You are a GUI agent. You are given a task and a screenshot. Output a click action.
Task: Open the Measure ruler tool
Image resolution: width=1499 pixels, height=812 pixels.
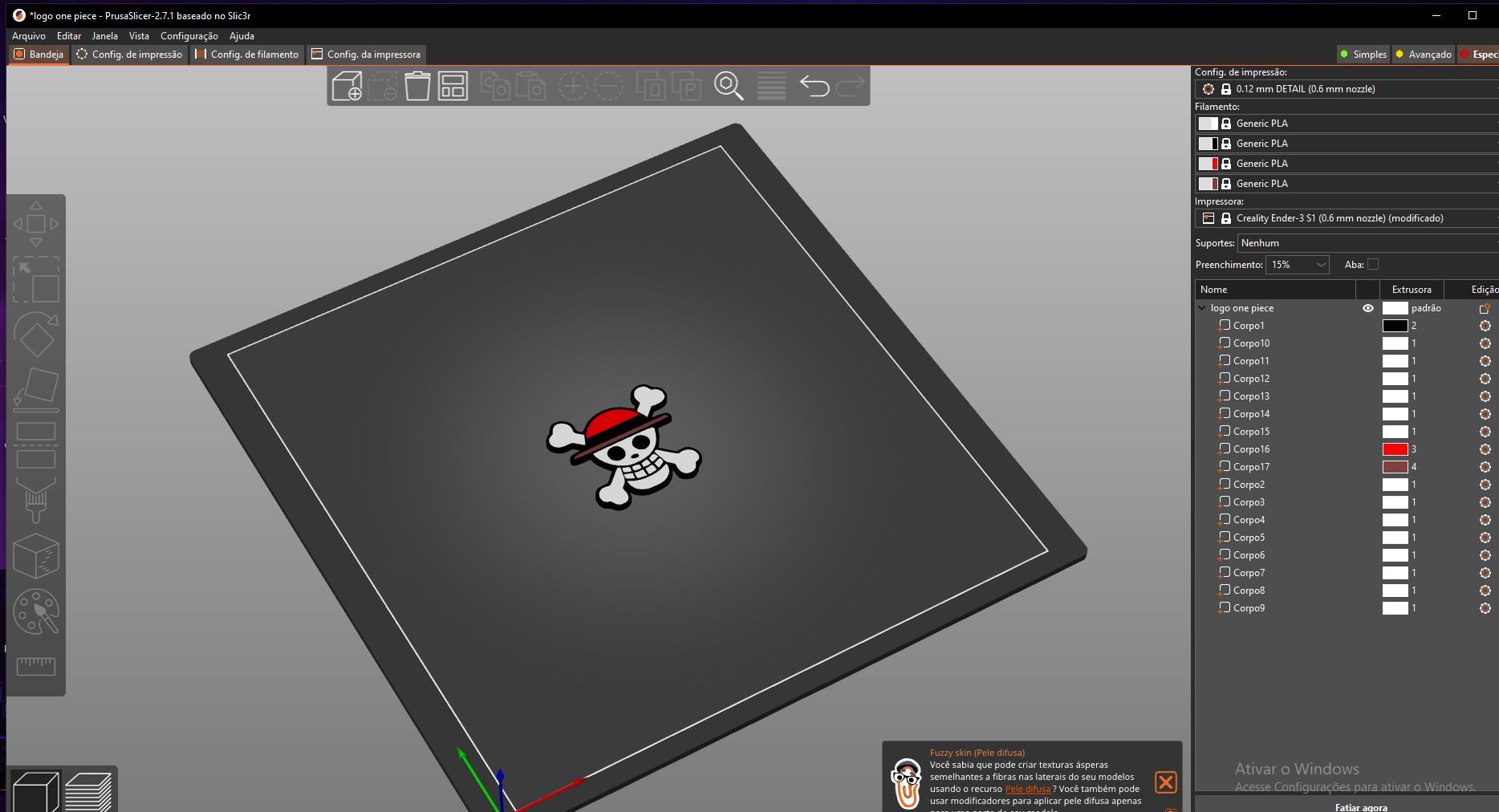point(36,666)
